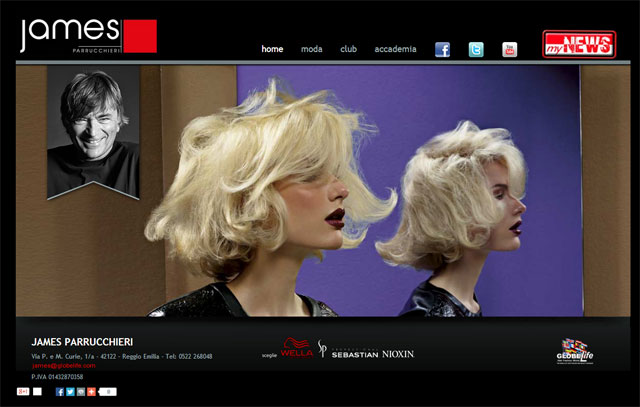Click the Nioxin logo
The width and height of the screenshot is (640, 407).
(x=398, y=354)
